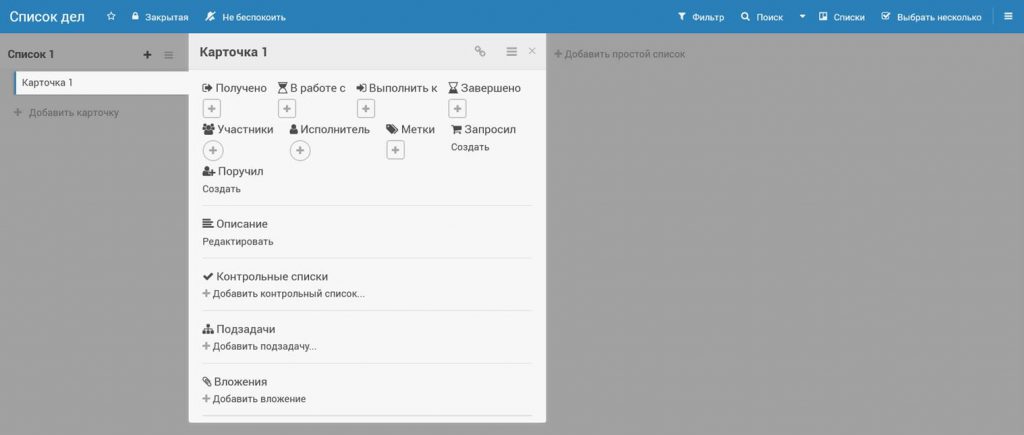This screenshot has width=1024, height=435.
Task: Enable Выбрать несколько multi-select
Action: 931,17
